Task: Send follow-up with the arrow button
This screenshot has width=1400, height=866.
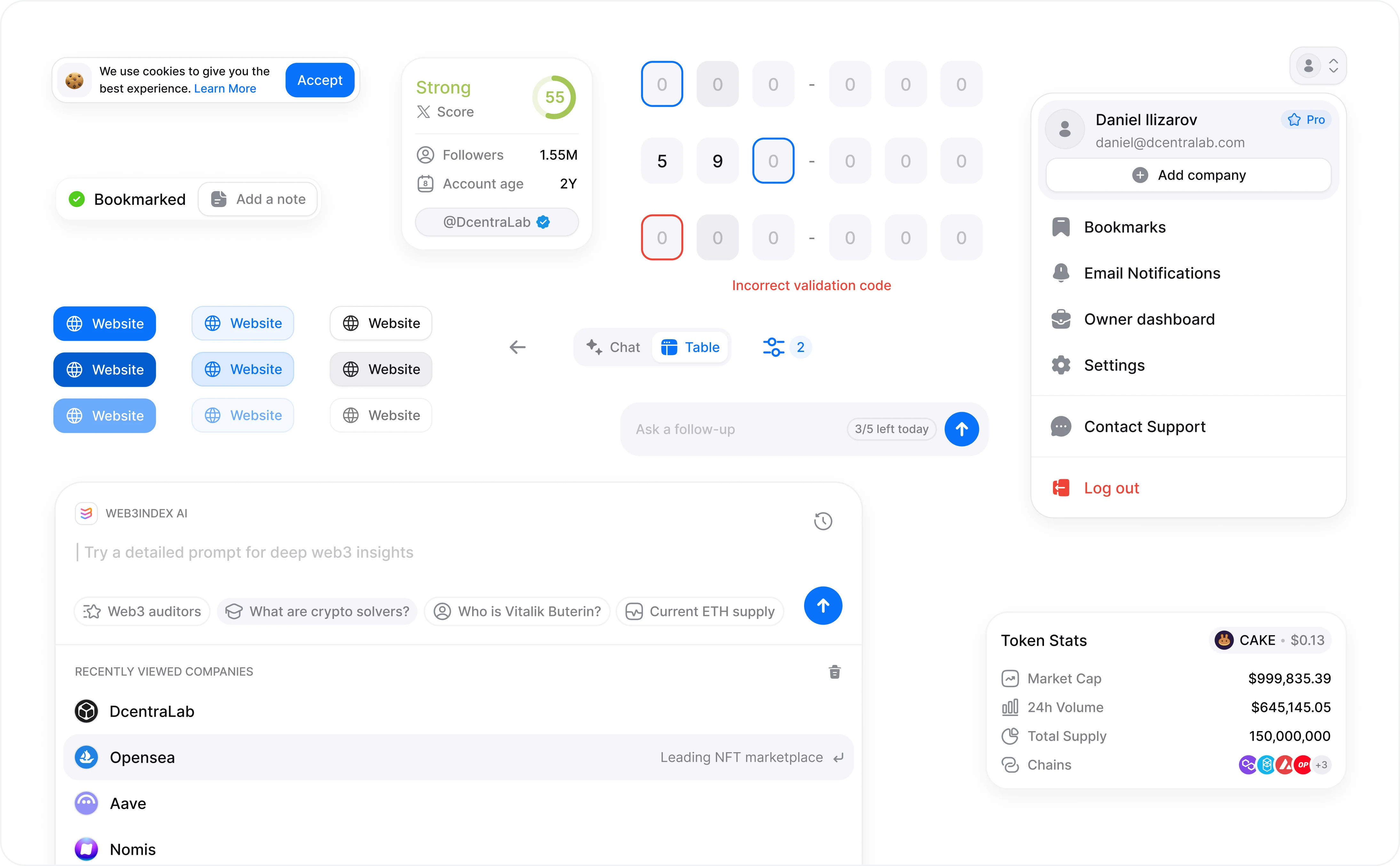Action: 961,430
